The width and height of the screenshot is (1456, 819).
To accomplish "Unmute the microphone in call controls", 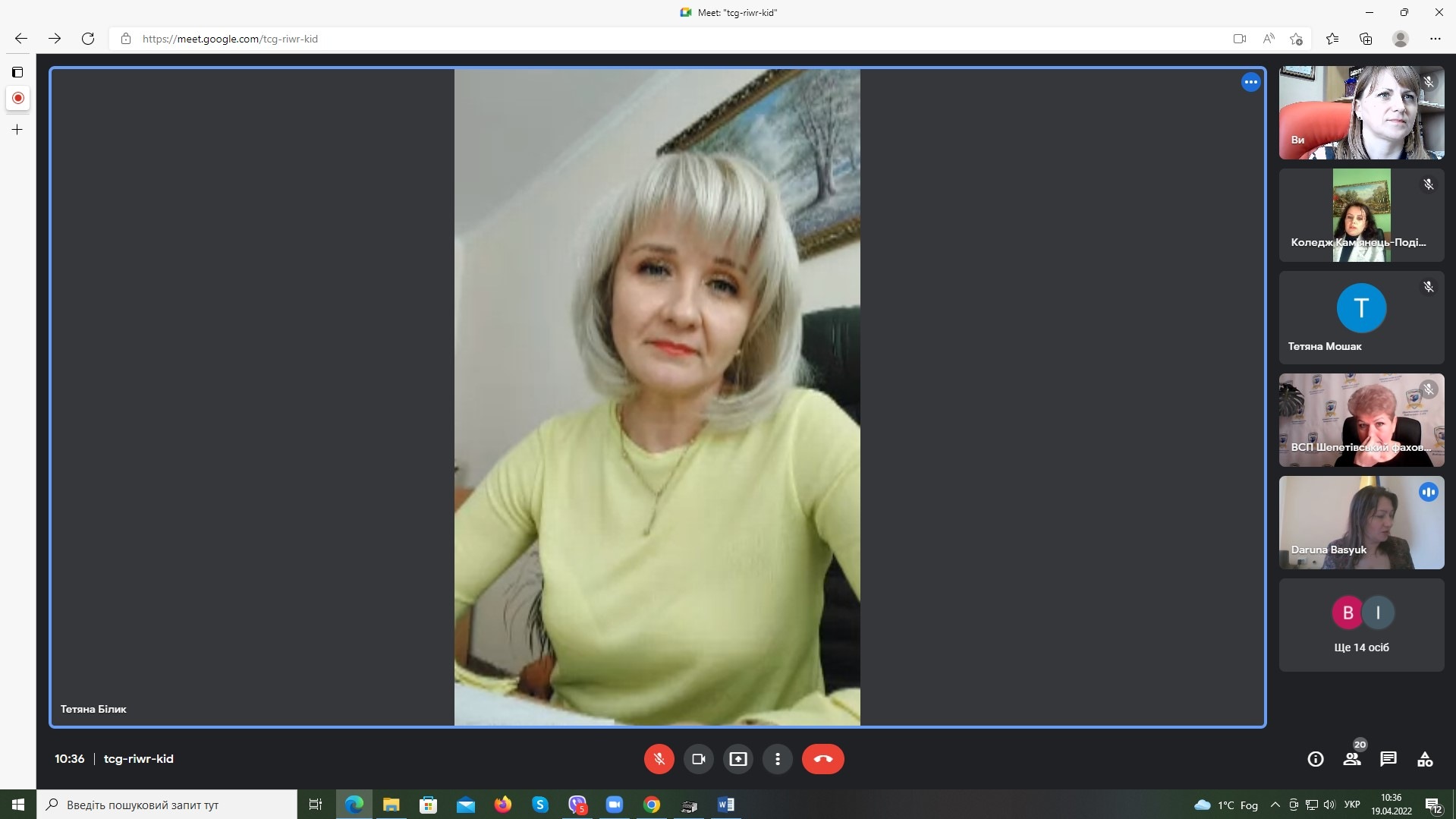I will 659,758.
